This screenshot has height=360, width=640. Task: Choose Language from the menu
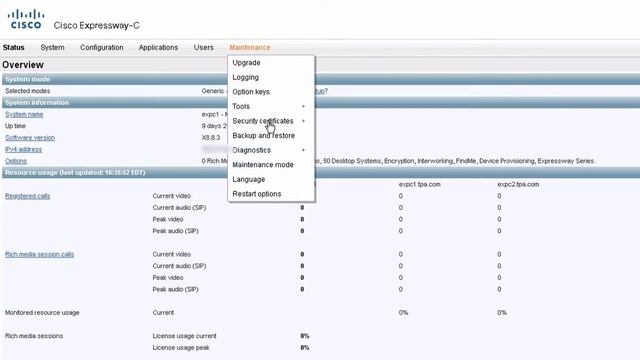[249, 179]
